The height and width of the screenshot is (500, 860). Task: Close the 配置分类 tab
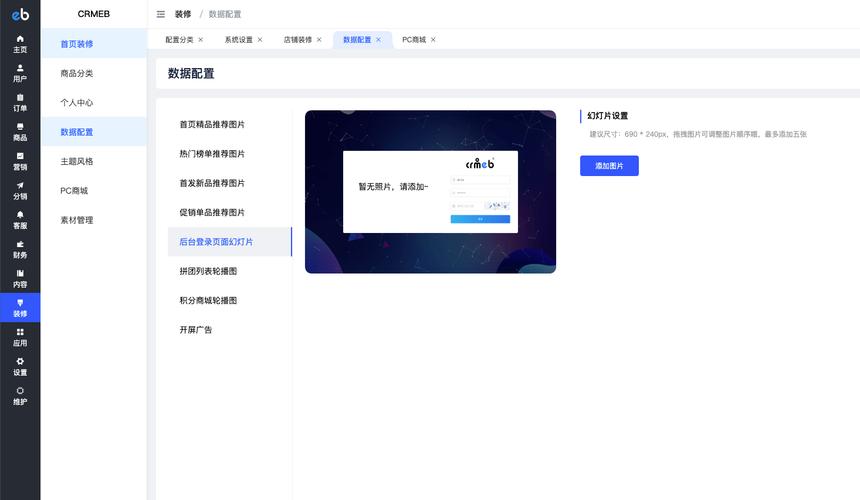click(x=201, y=40)
